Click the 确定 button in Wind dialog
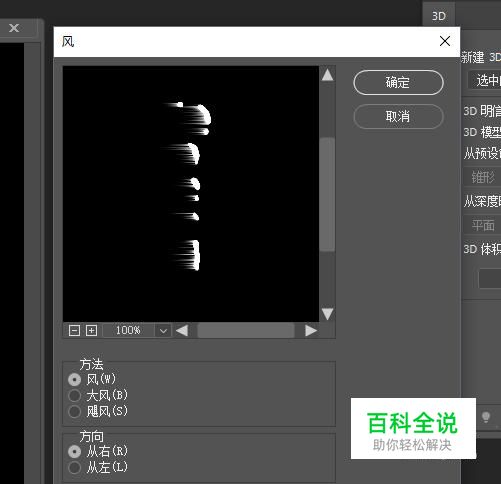Image resolution: width=501 pixels, height=484 pixels. click(x=398, y=82)
